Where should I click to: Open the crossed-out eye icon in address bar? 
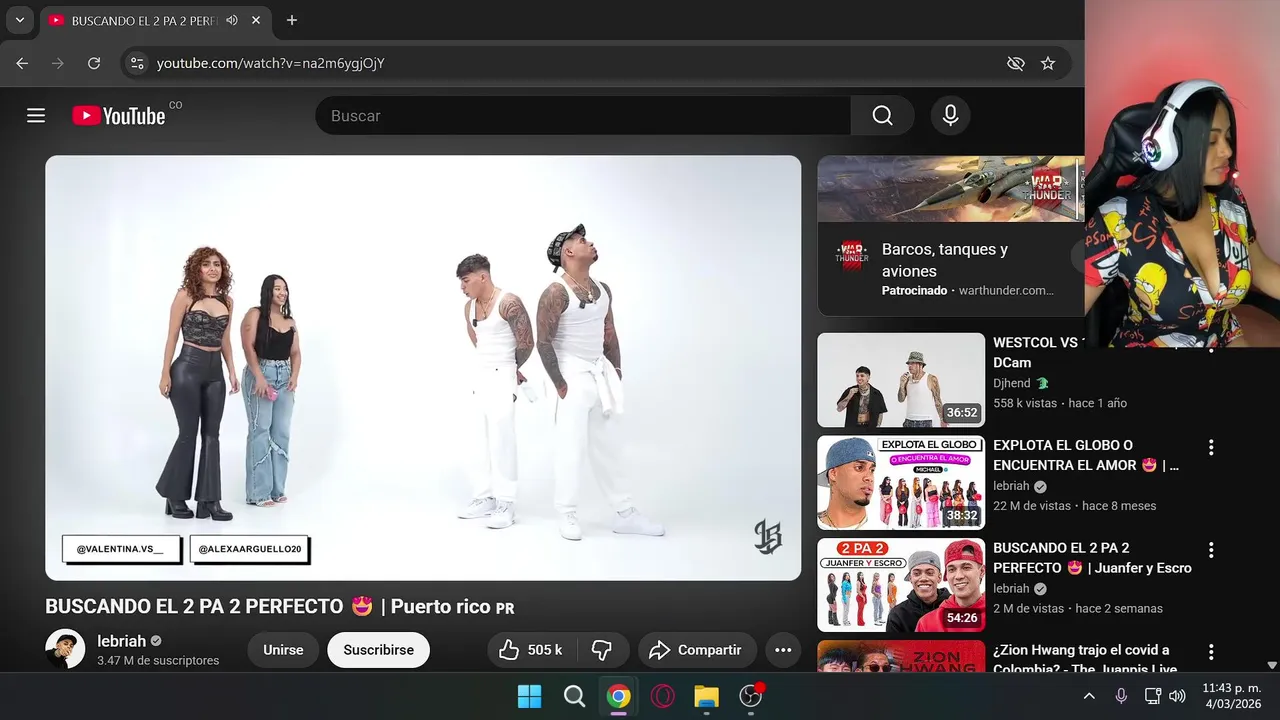pyautogui.click(x=1016, y=63)
